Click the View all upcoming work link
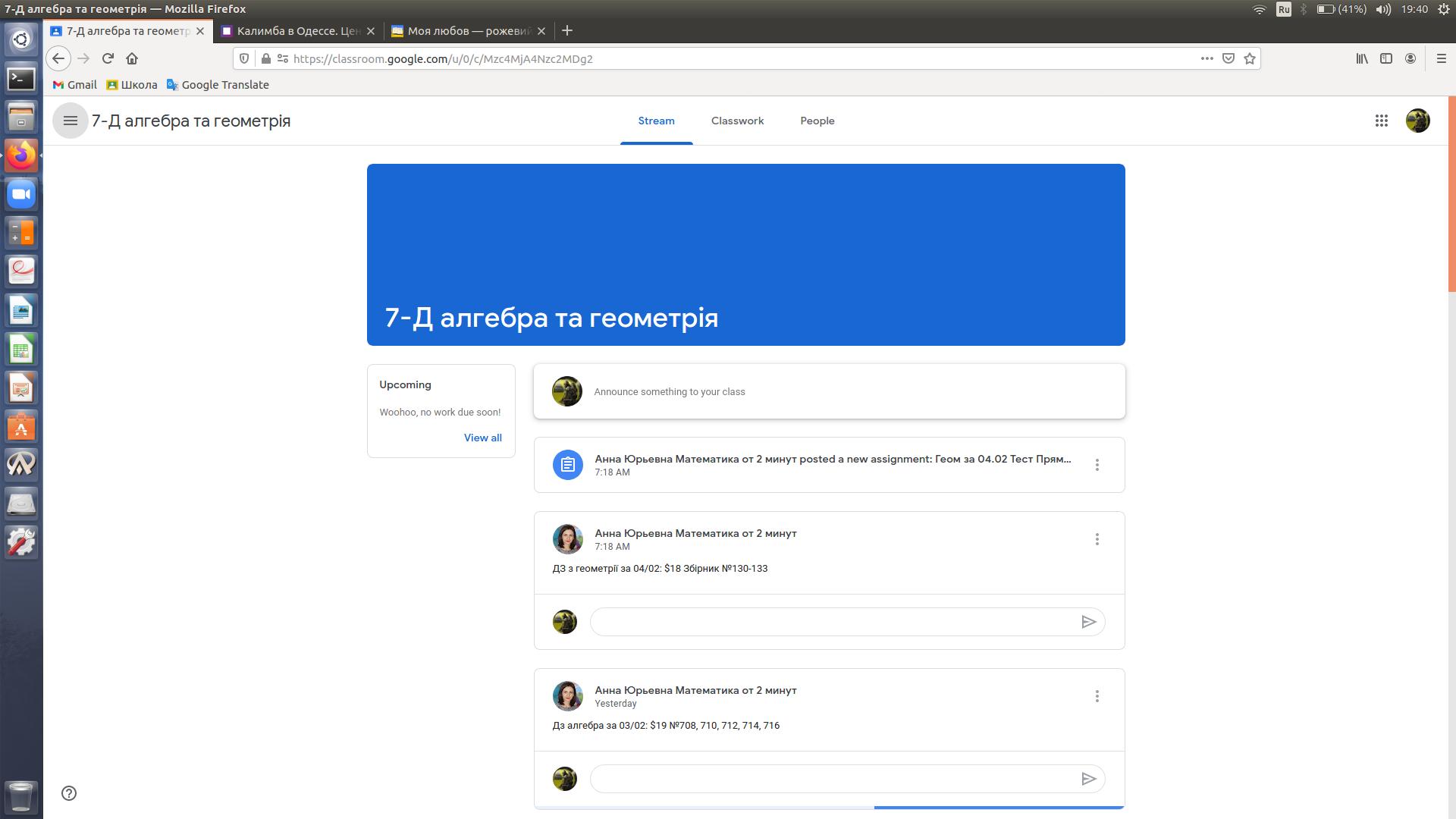Viewport: 1456px width, 819px height. (482, 438)
